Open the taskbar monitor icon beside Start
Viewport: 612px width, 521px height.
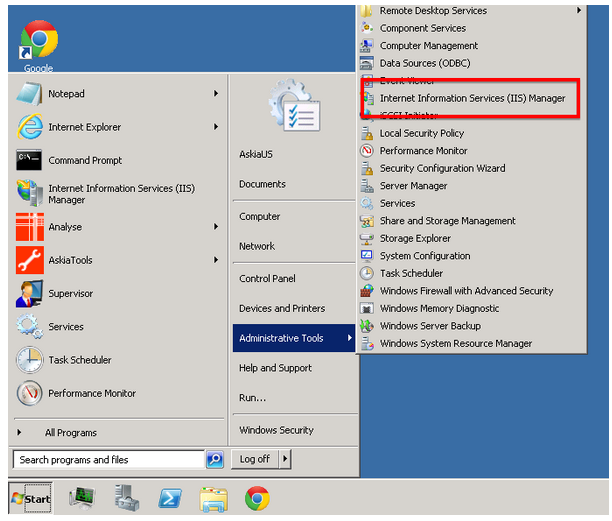(82, 498)
